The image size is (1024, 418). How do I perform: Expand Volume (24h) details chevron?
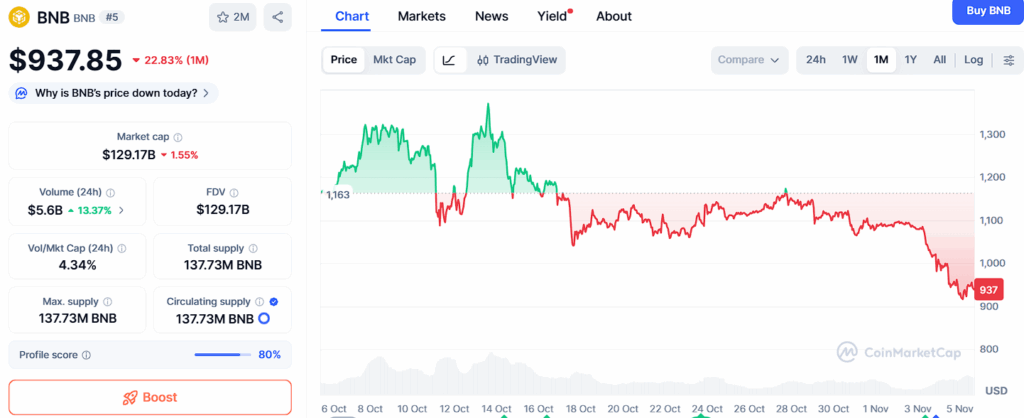click(121, 210)
